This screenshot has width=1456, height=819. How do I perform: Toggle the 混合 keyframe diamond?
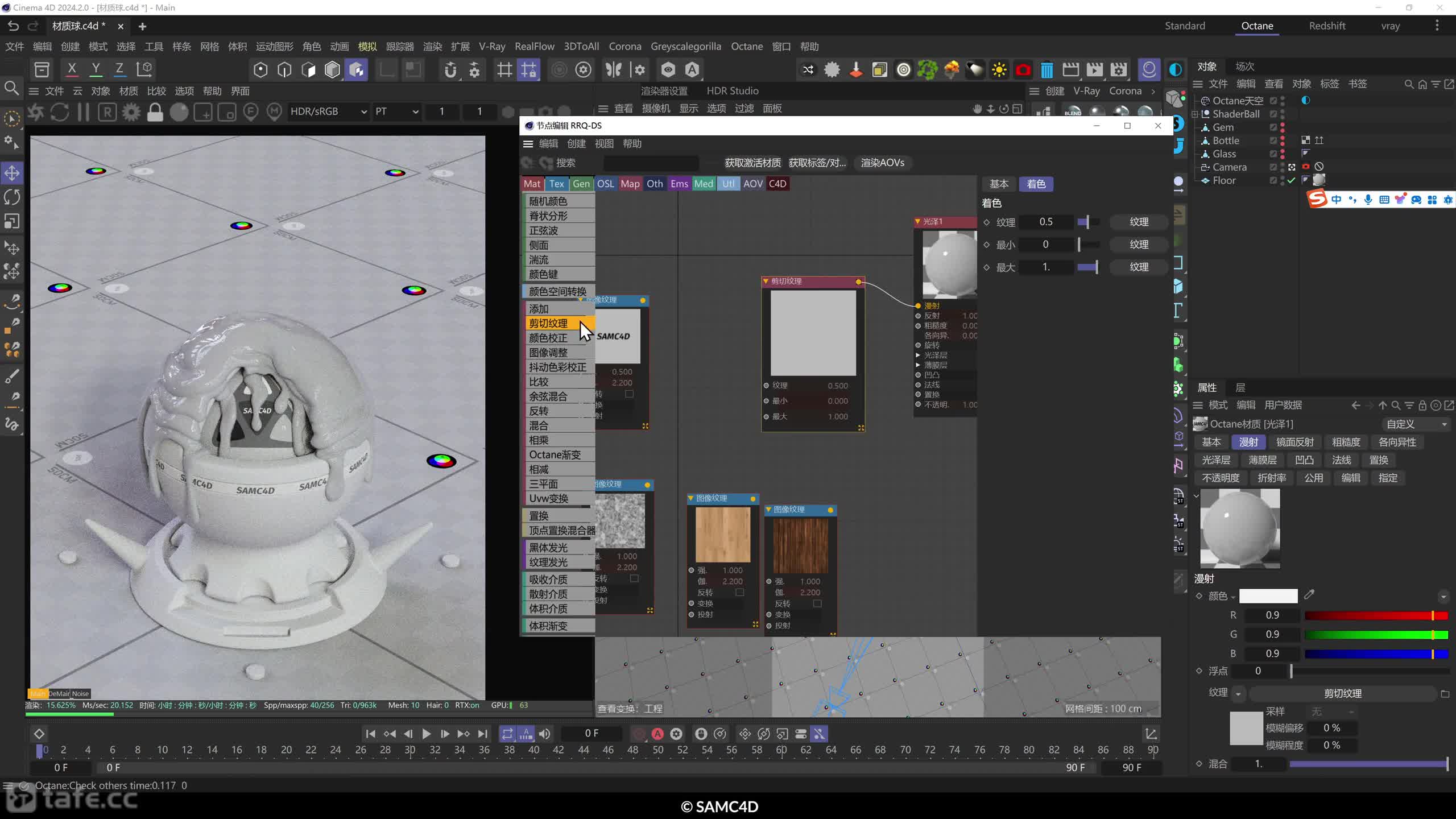(x=1199, y=764)
